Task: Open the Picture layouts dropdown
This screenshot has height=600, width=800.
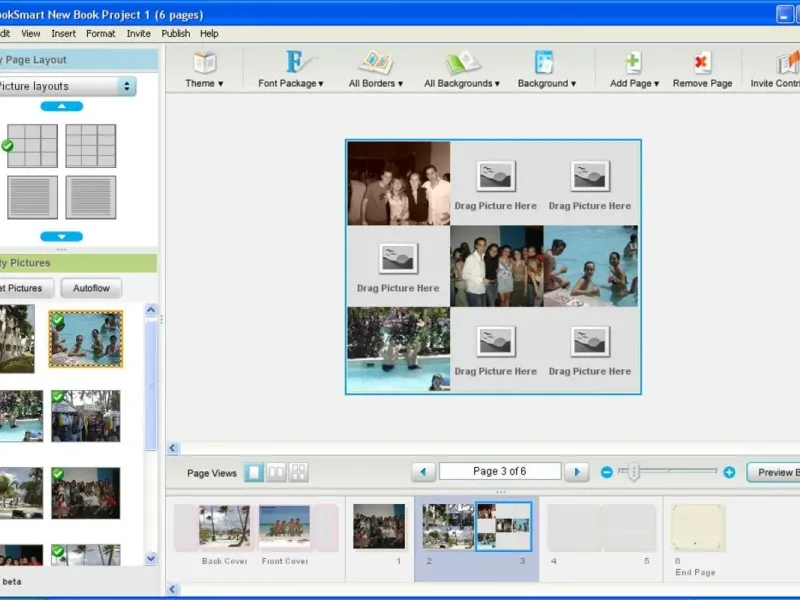Action: point(67,86)
